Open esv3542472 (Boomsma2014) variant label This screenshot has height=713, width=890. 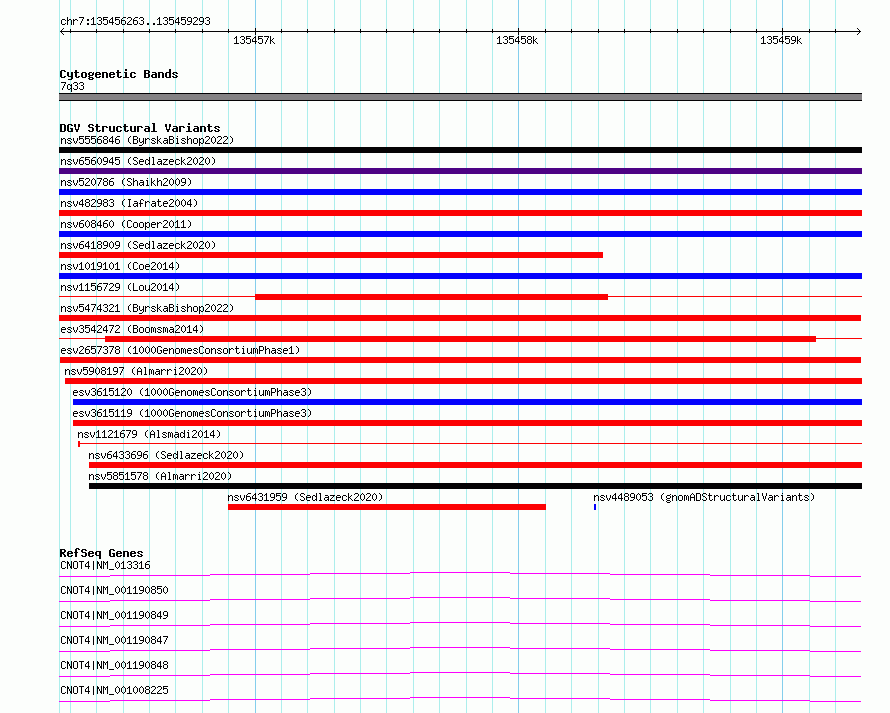pos(132,329)
